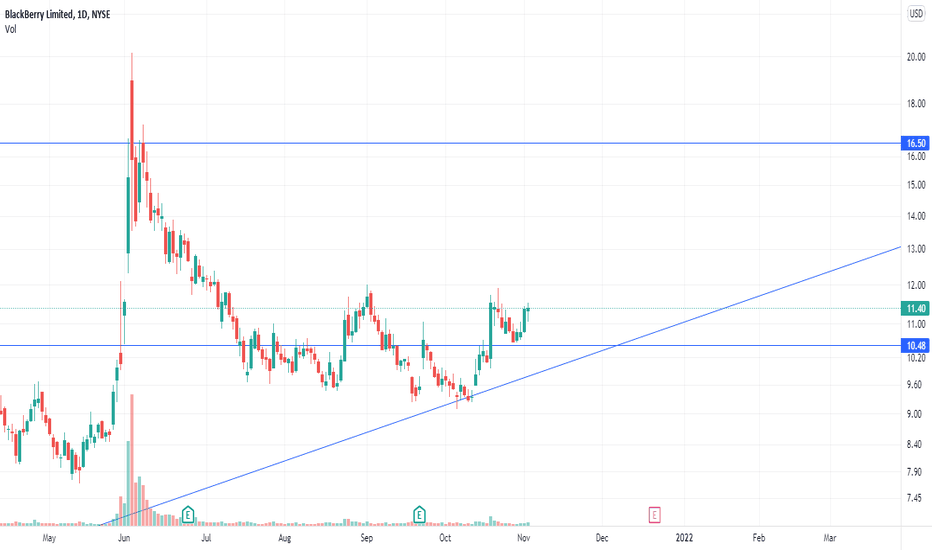Click the Sep label on time axis
The height and width of the screenshot is (550, 932).
[367, 538]
